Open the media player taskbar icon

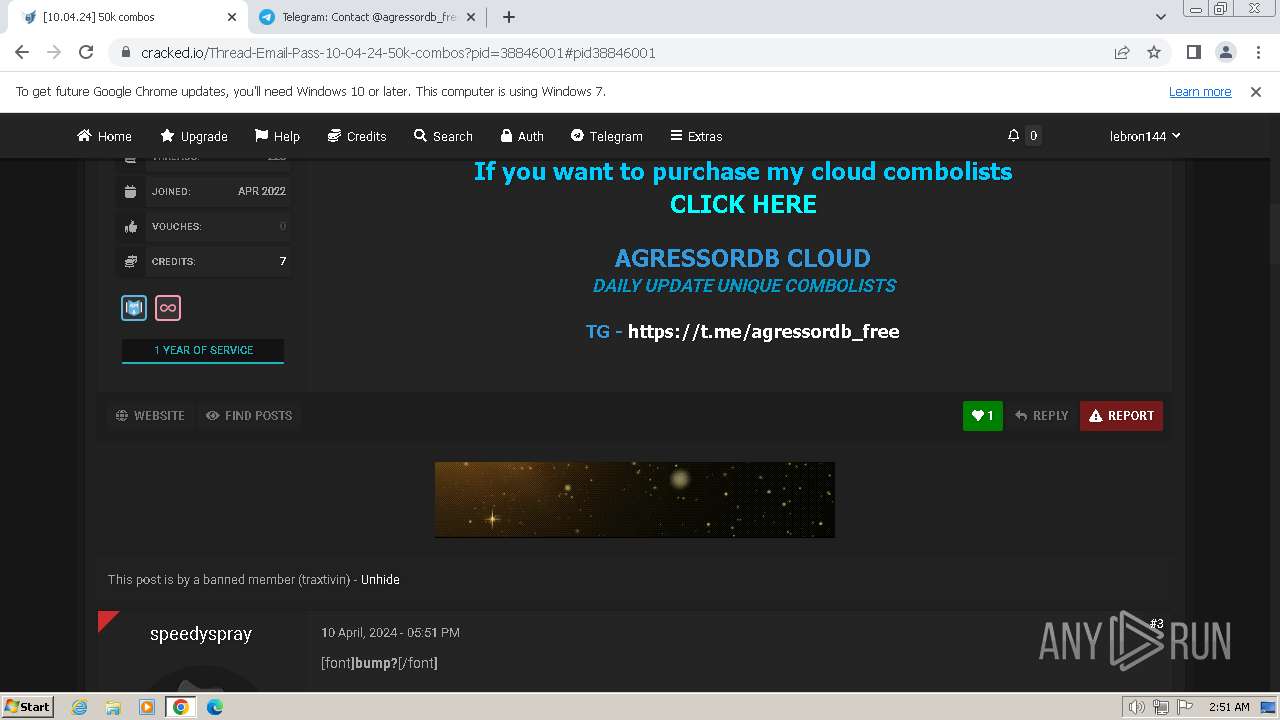point(147,707)
